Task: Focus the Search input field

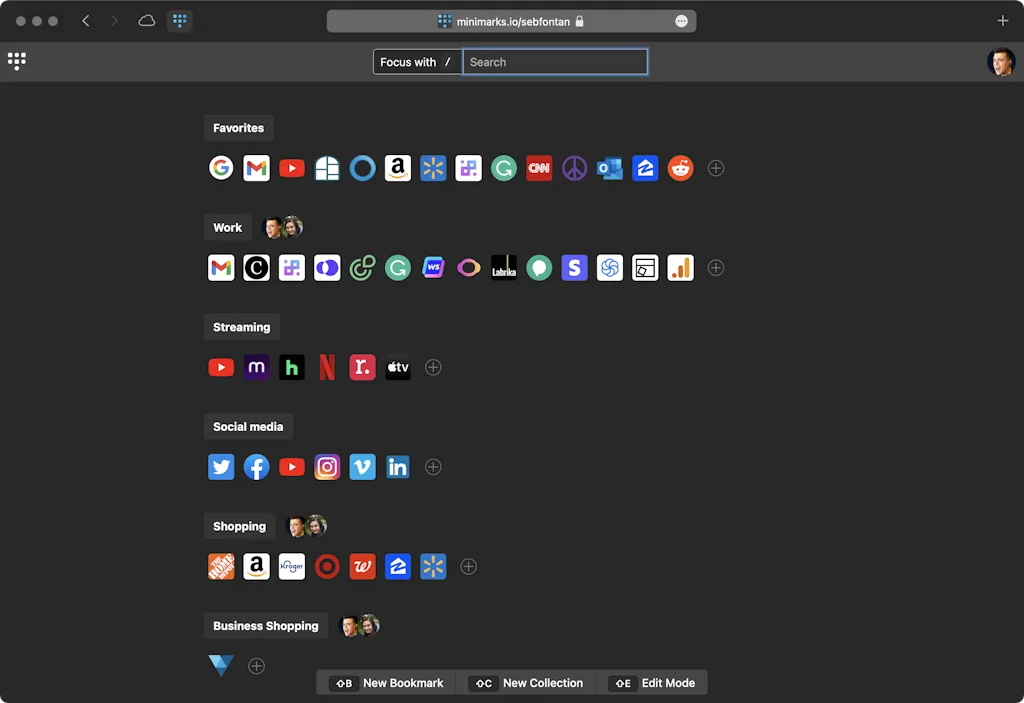Action: (x=555, y=62)
